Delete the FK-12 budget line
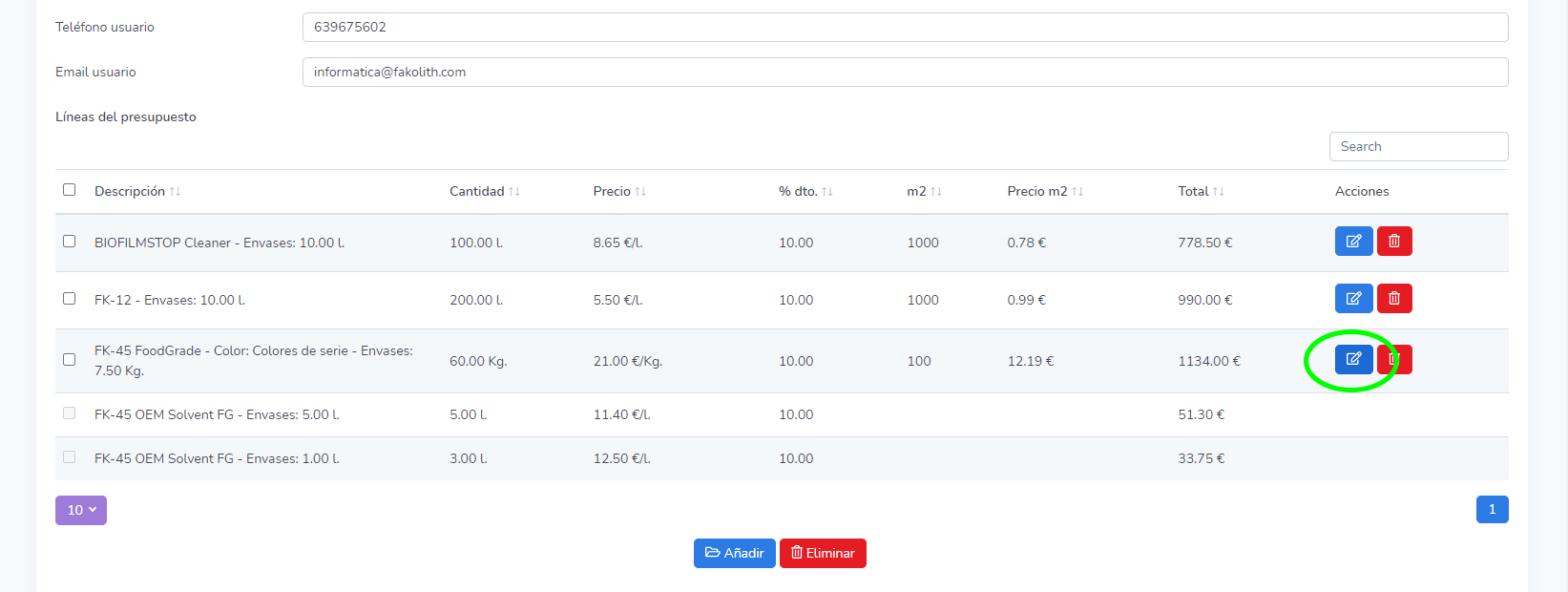The image size is (1568, 592). point(1394,299)
